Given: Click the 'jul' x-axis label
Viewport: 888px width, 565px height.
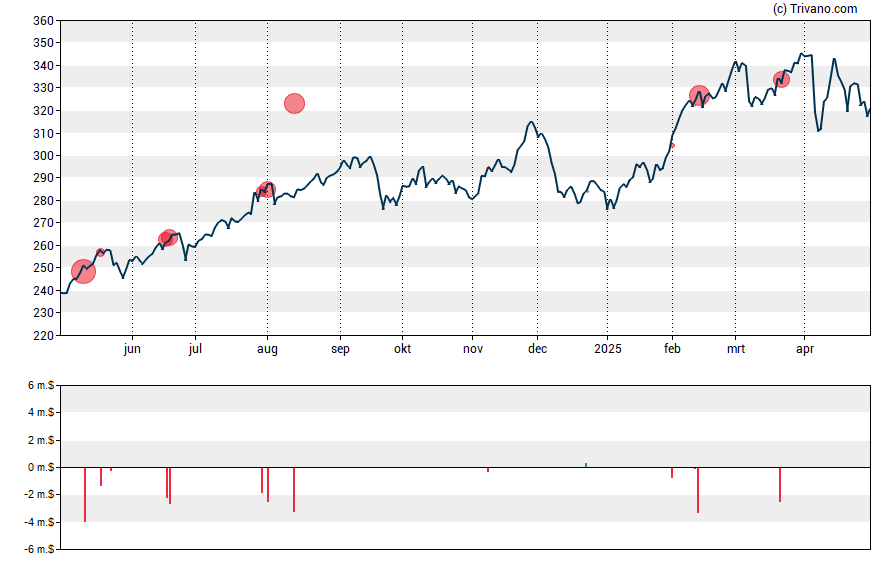Looking at the screenshot, I should 195,349.
